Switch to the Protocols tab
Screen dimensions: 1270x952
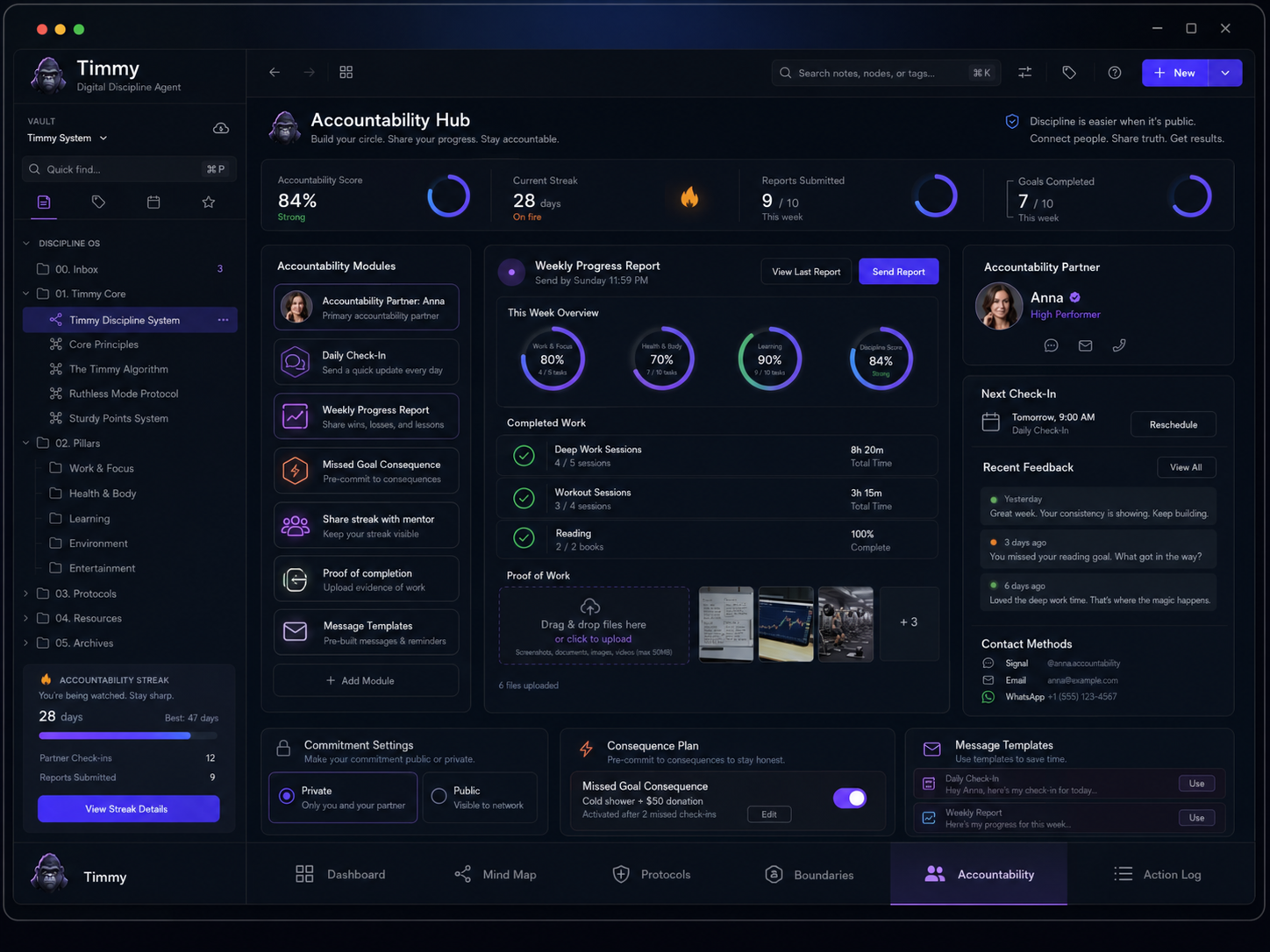tap(652, 874)
